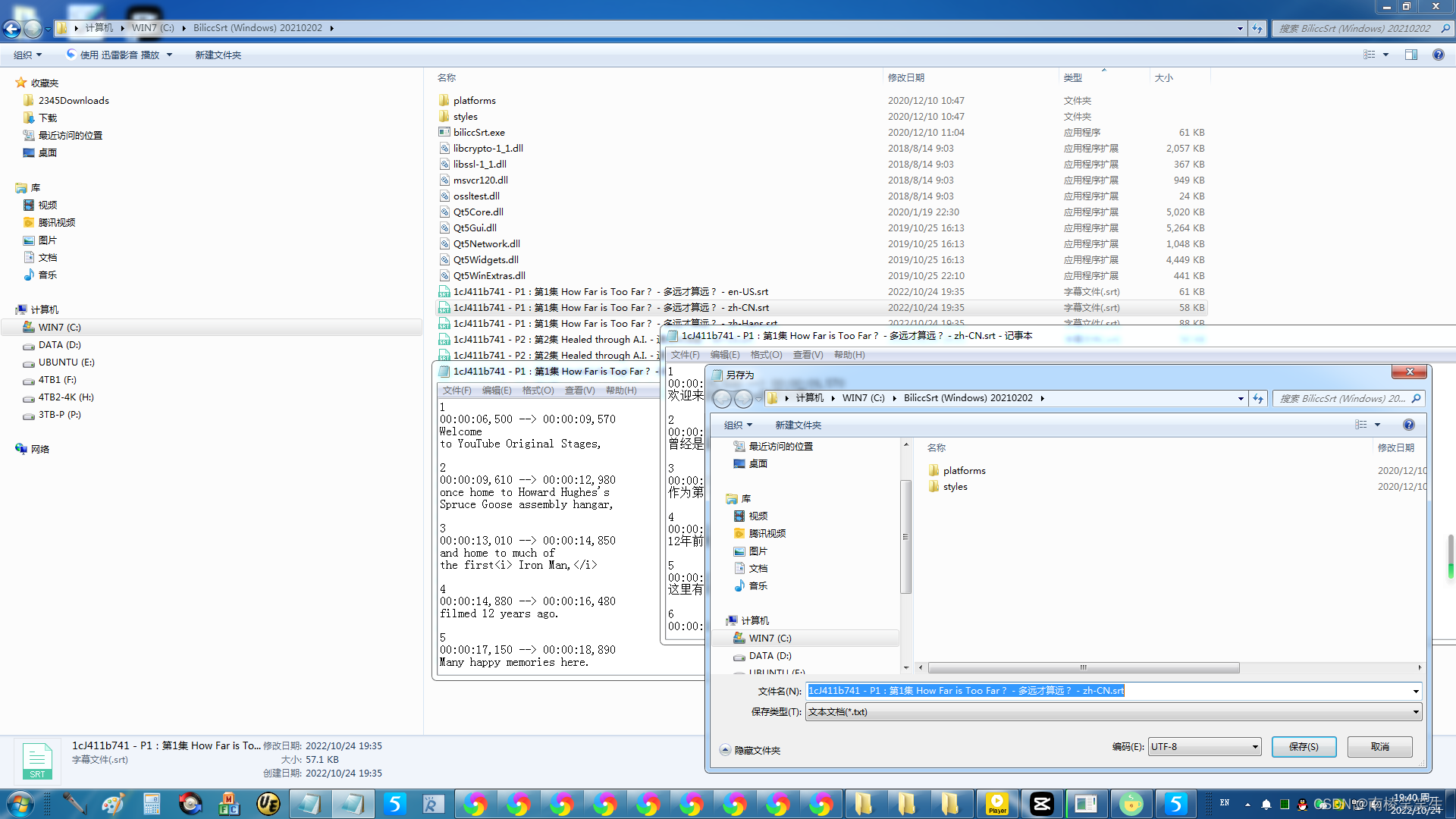Image resolution: width=1456 pixels, height=819 pixels.
Task: Open bilicSrt.exe application file icon
Action: 444,132
